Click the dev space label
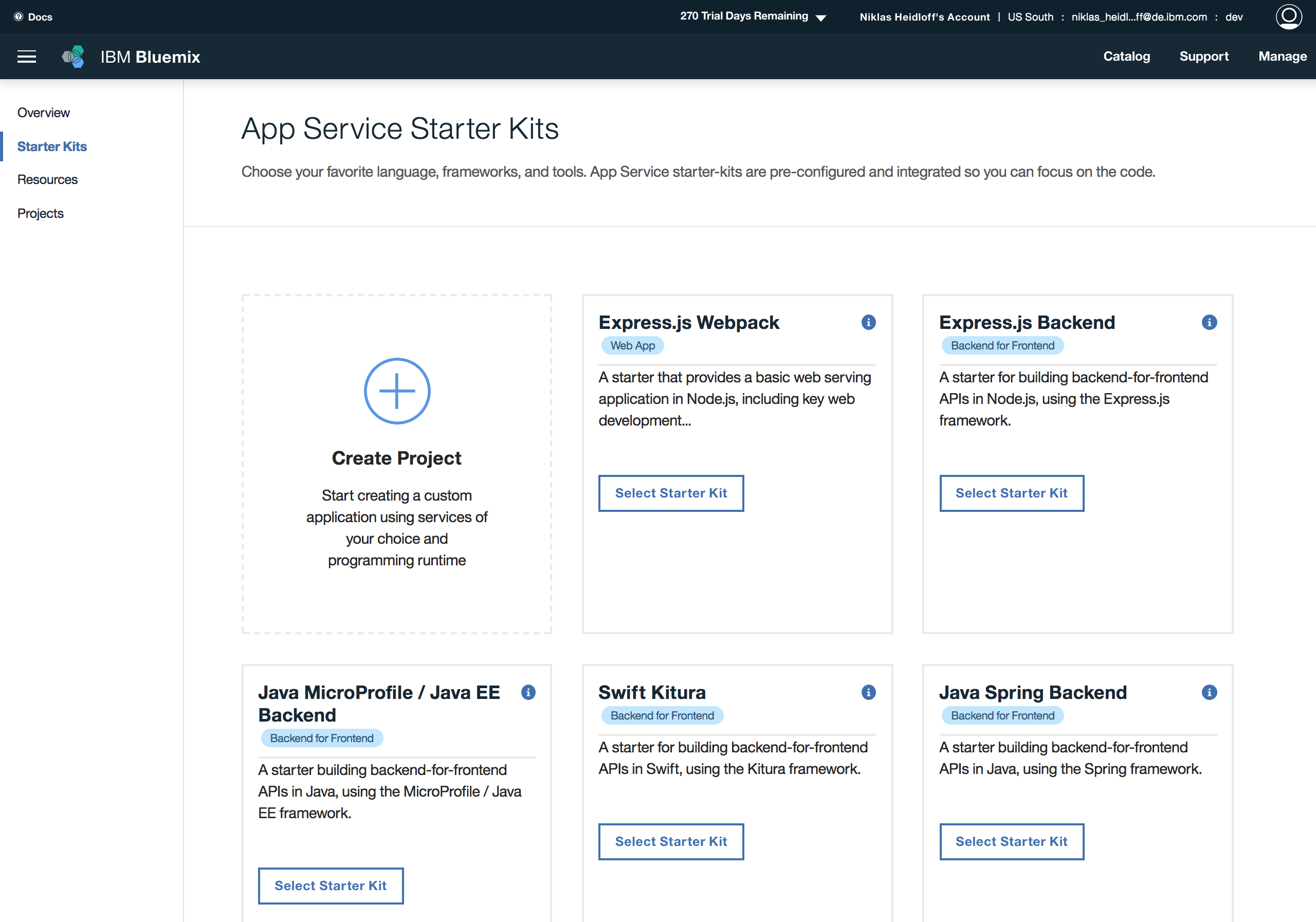1316x922 pixels. [x=1234, y=16]
